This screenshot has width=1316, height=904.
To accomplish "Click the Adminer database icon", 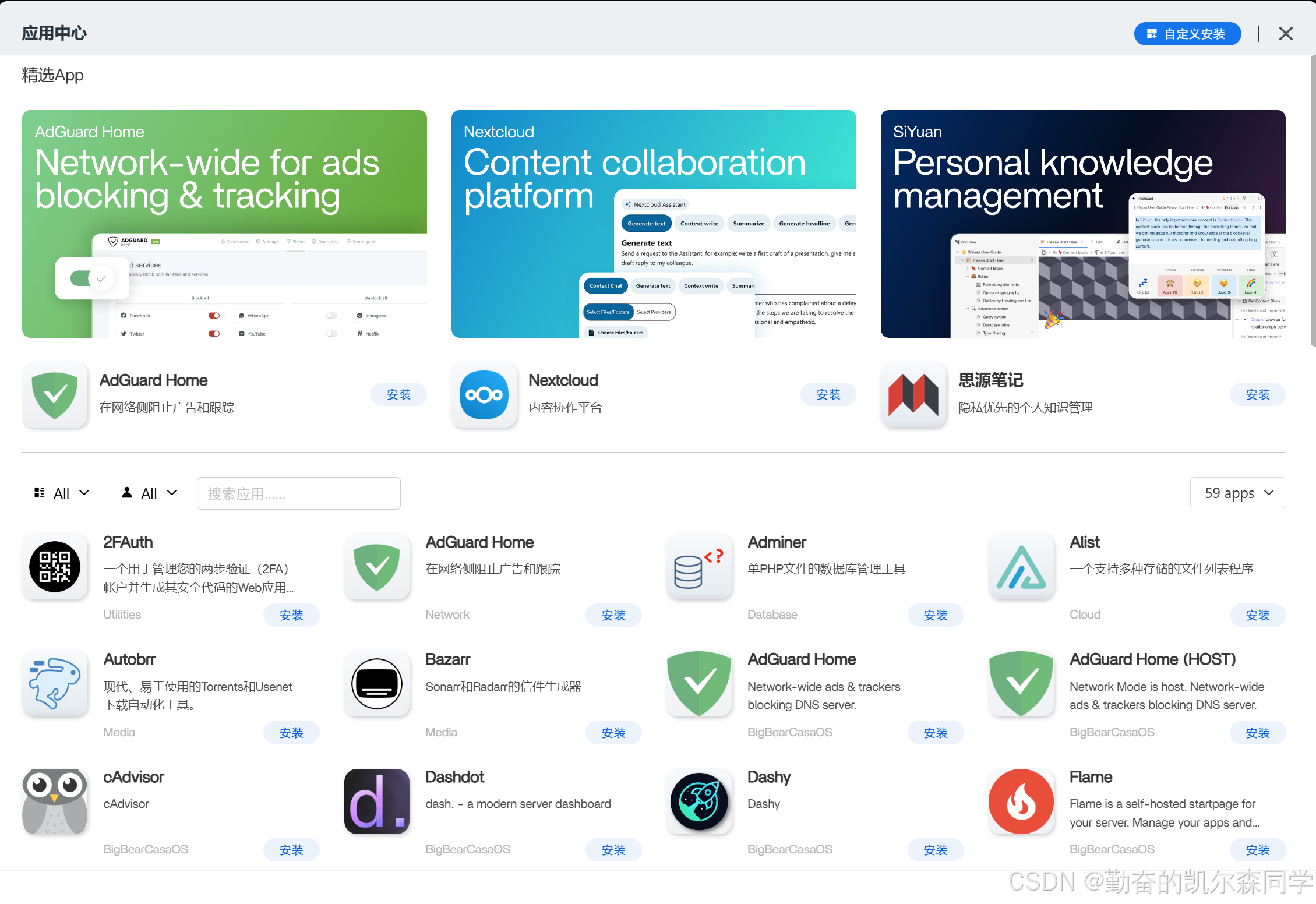I will (699, 567).
